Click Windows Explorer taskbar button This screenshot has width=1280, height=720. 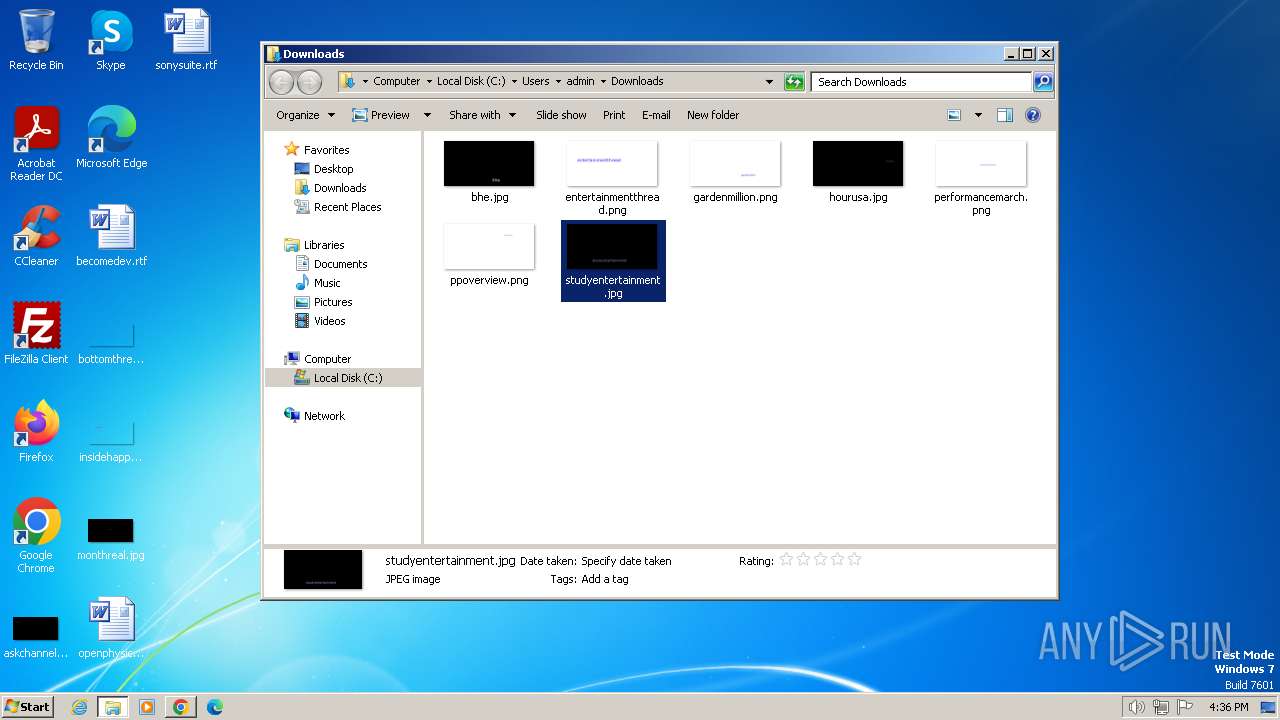coord(113,707)
